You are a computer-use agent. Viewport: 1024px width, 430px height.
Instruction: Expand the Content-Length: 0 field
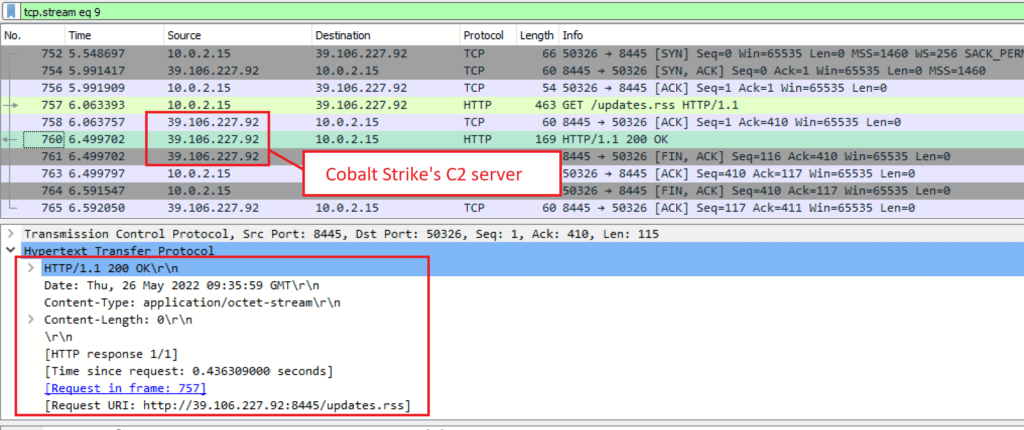pyautogui.click(x=31, y=320)
